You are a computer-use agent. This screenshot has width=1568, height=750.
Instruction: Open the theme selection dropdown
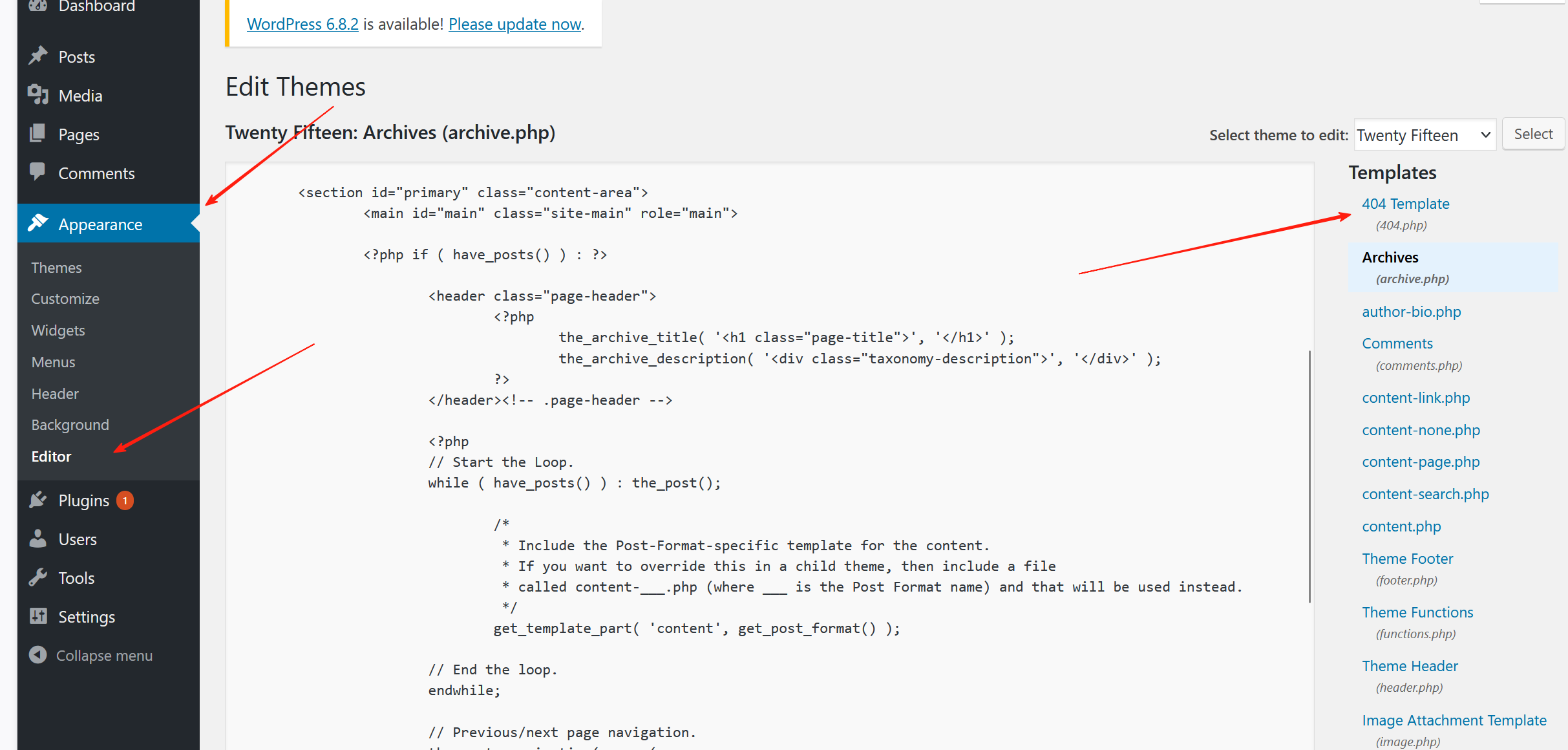[x=1425, y=134]
